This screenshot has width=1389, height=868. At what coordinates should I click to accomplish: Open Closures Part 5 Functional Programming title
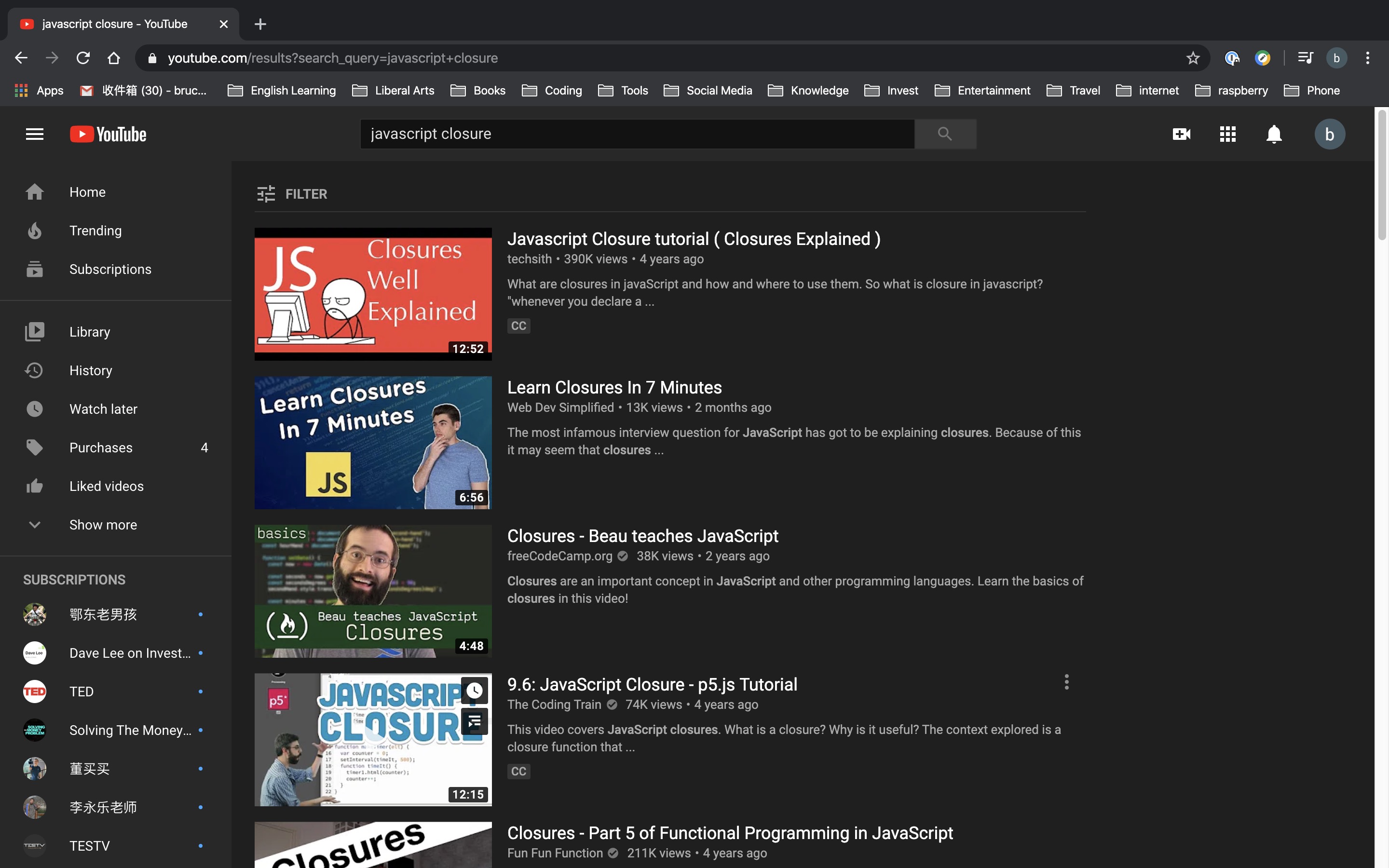click(x=730, y=833)
